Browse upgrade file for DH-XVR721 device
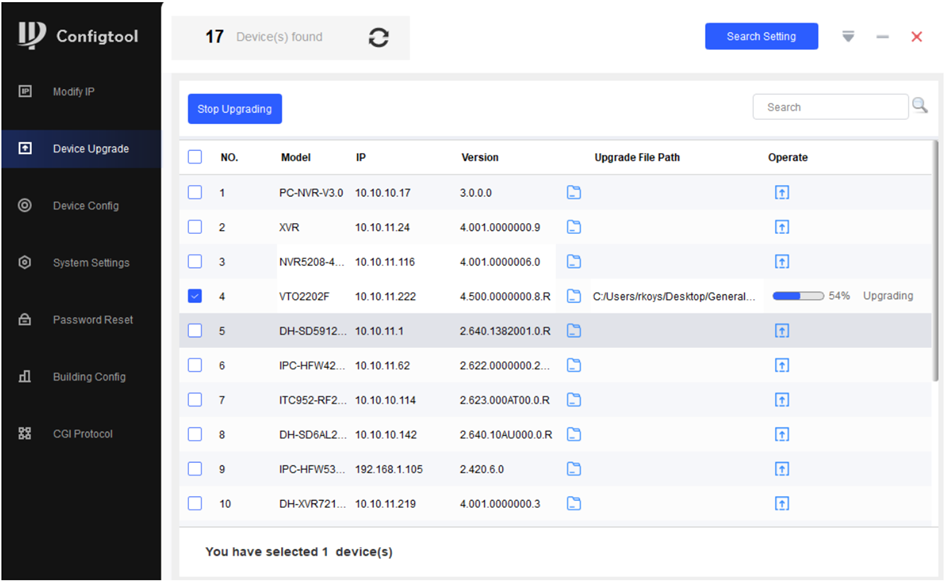 (574, 503)
